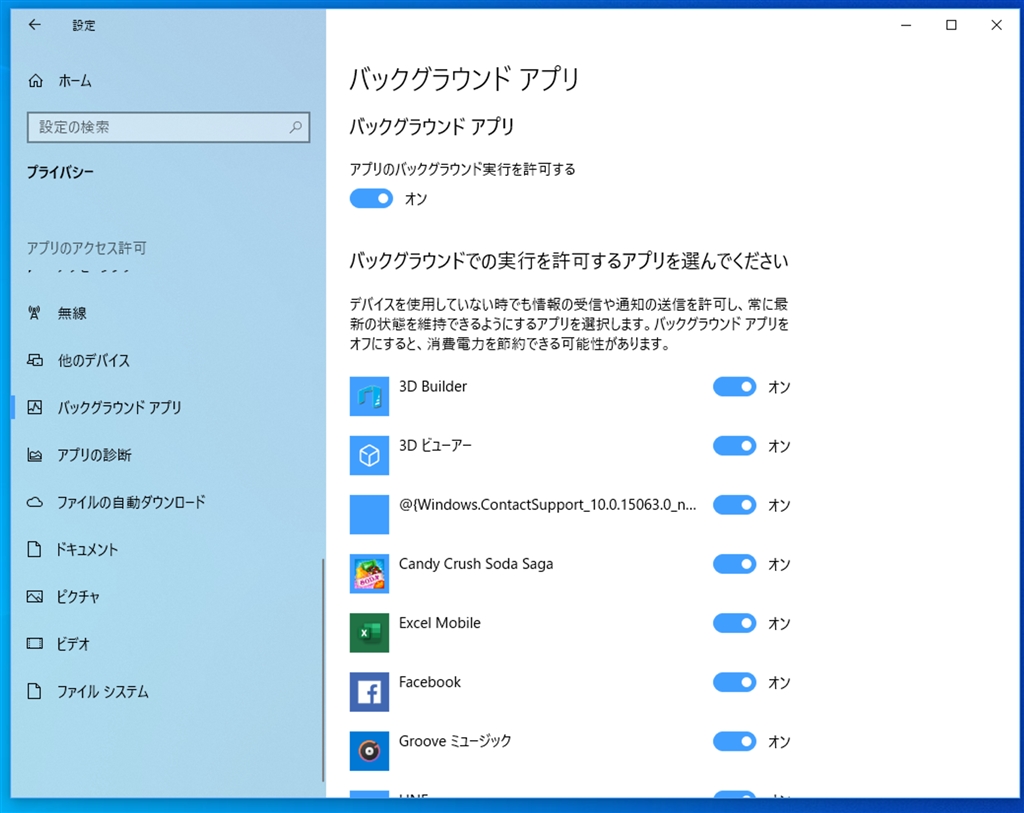The height and width of the screenshot is (813, 1024).
Task: Switch off Facebook background toggle
Action: point(734,682)
